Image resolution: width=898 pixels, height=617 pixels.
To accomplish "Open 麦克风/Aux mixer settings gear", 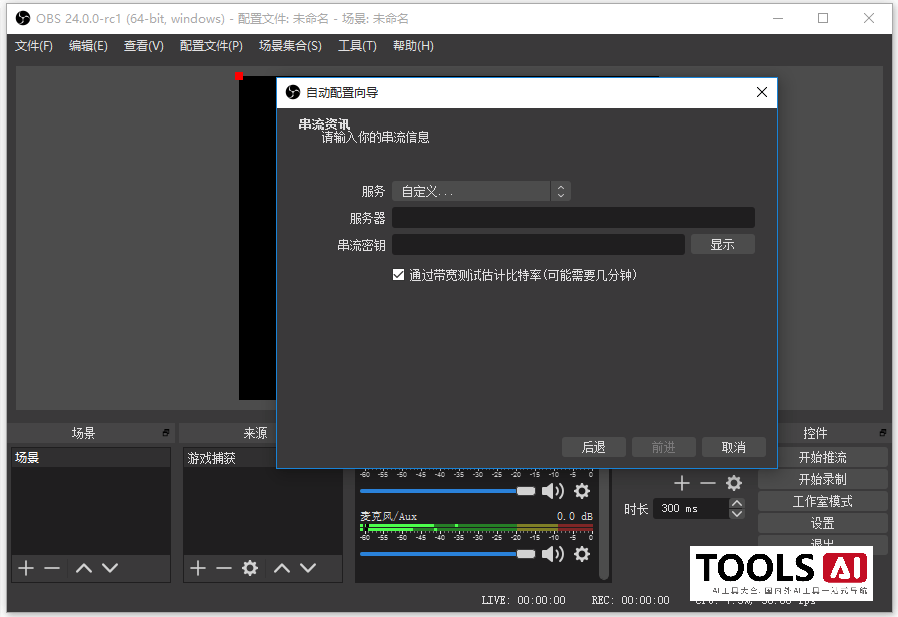I will (583, 553).
